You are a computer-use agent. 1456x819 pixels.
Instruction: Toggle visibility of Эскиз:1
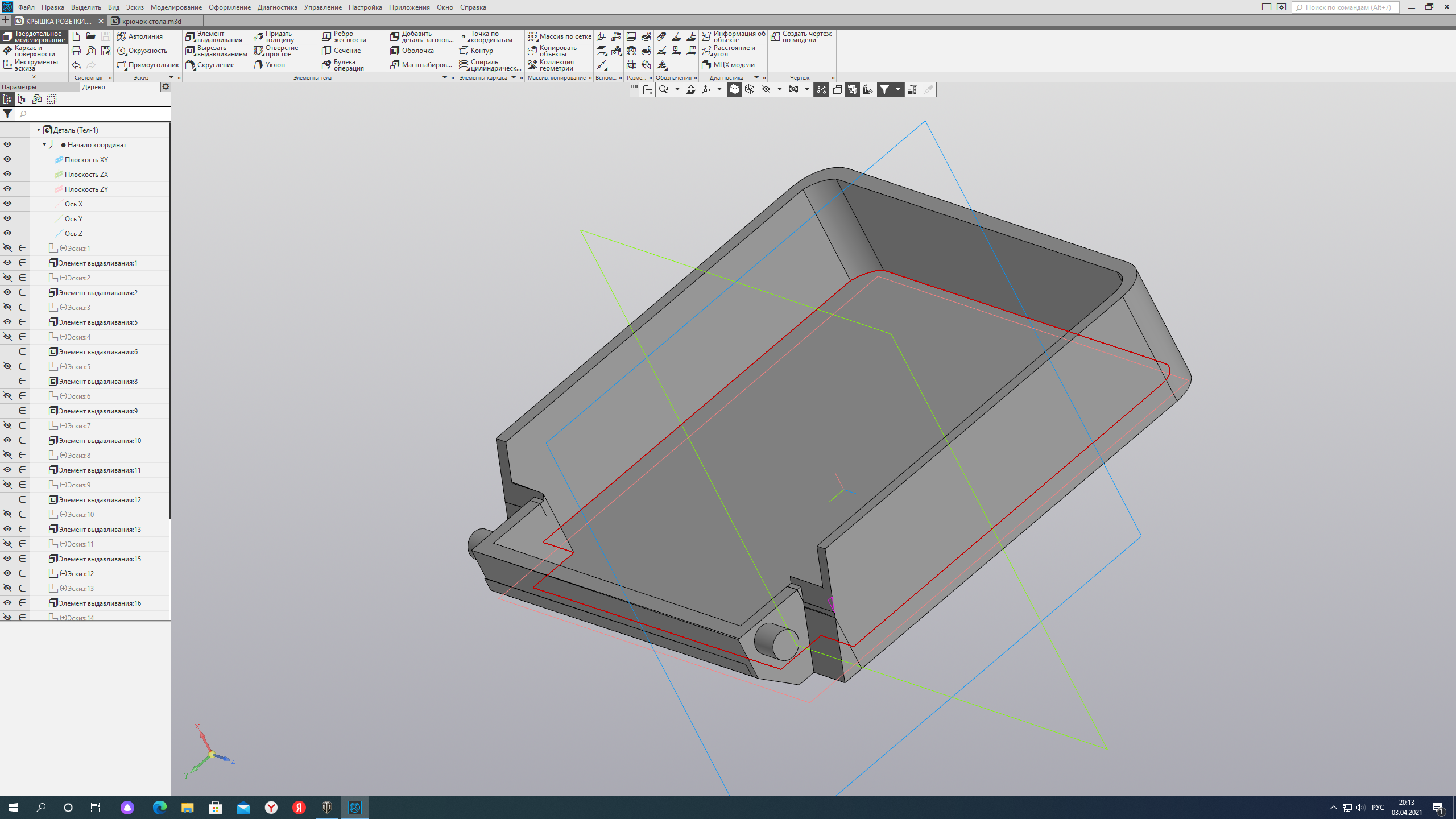point(7,248)
